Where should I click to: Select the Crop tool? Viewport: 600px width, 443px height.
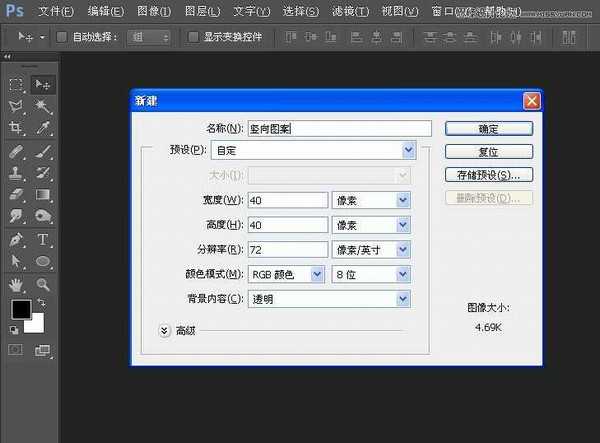[x=16, y=128]
